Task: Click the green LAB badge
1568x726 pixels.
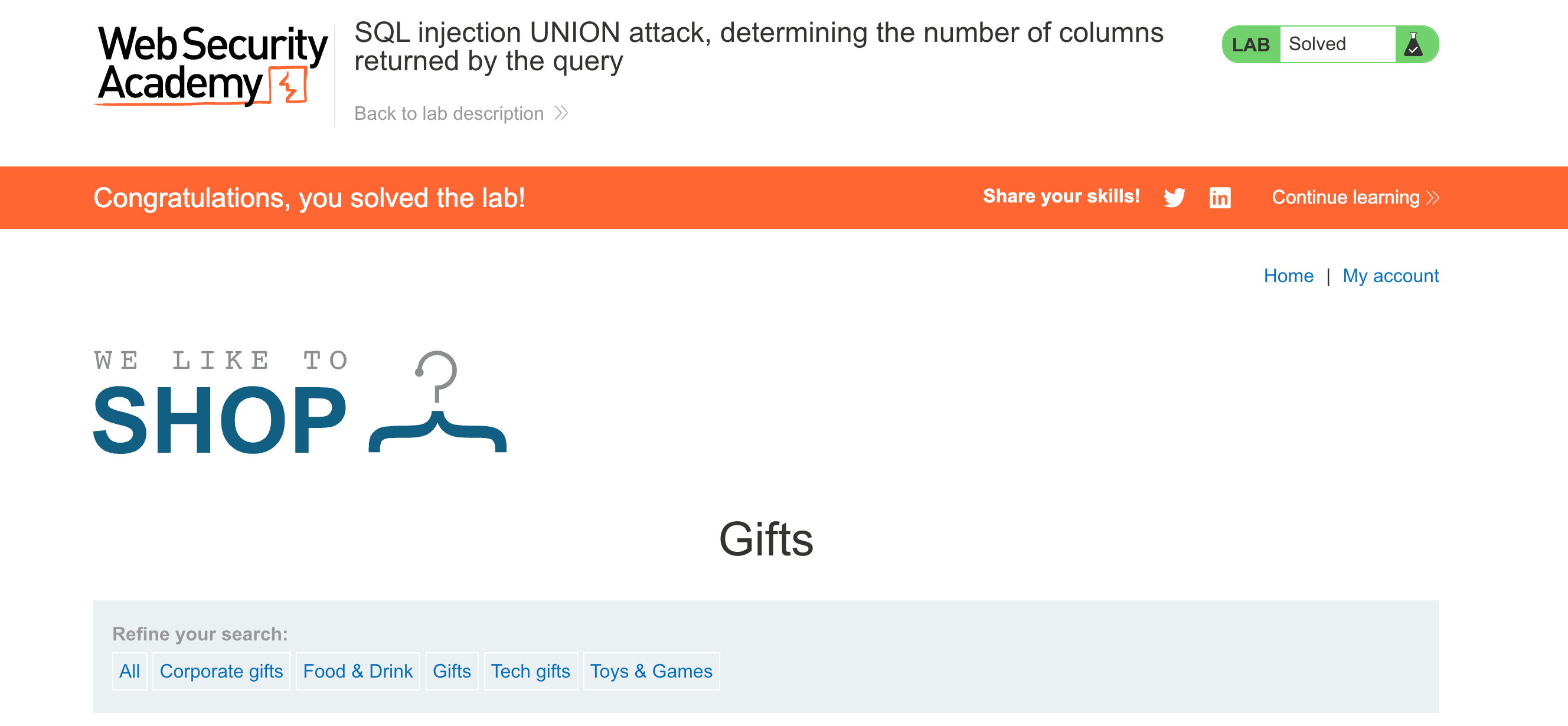Action: point(1250,44)
